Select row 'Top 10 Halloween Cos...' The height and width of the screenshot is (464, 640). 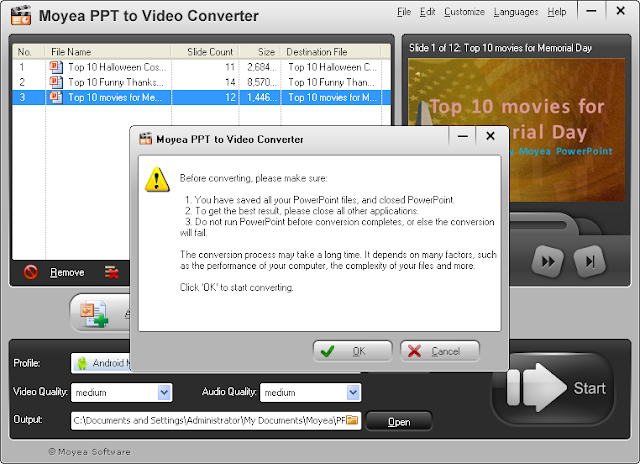click(x=201, y=67)
